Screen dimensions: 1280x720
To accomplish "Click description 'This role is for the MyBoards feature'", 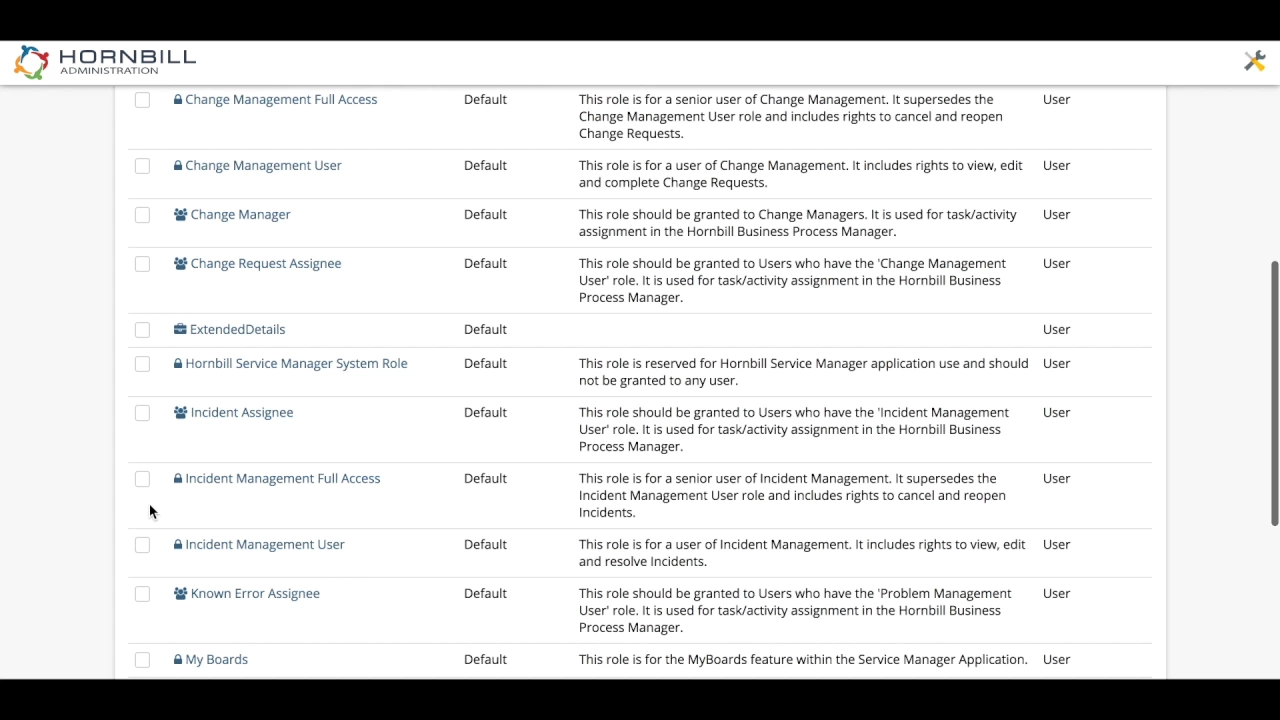I will (x=803, y=660).
